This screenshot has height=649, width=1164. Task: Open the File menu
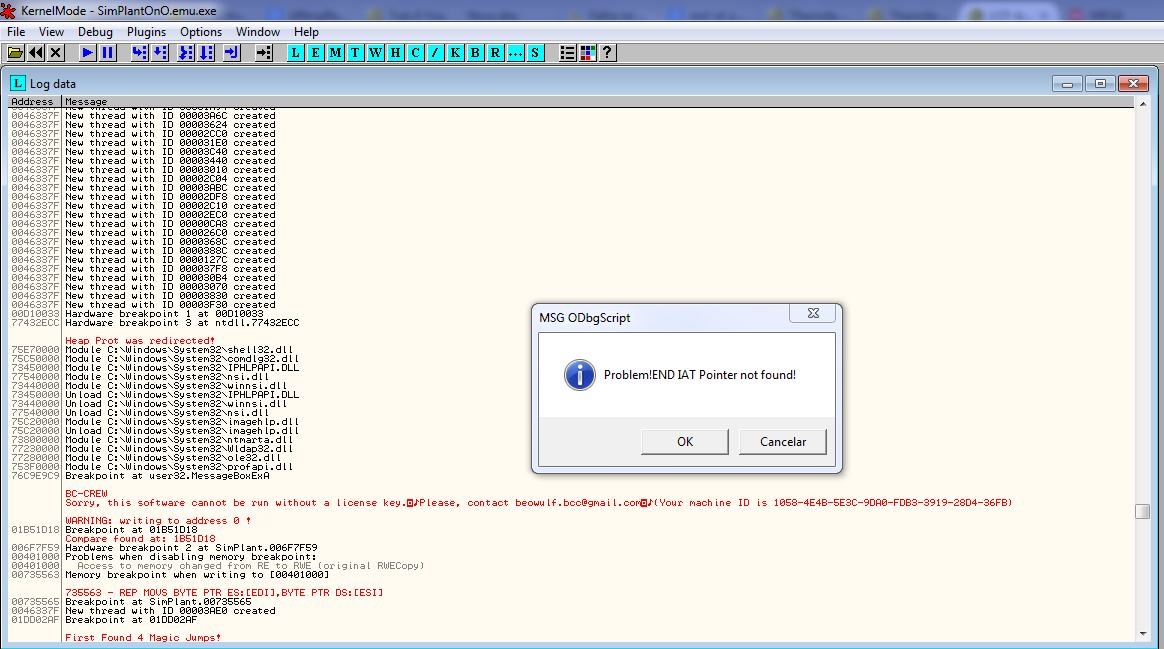(x=16, y=32)
